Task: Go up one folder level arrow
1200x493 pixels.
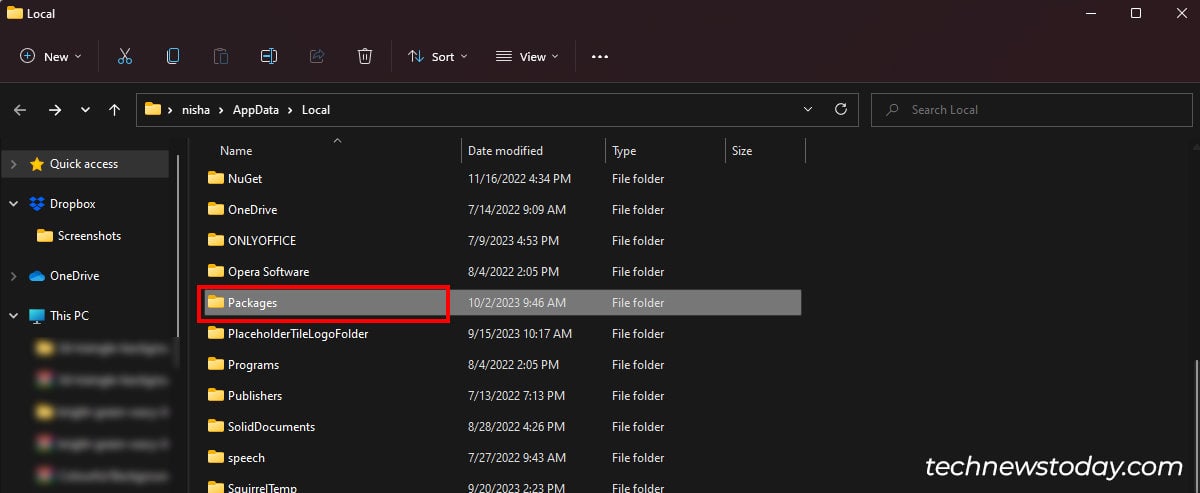Action: coord(114,110)
